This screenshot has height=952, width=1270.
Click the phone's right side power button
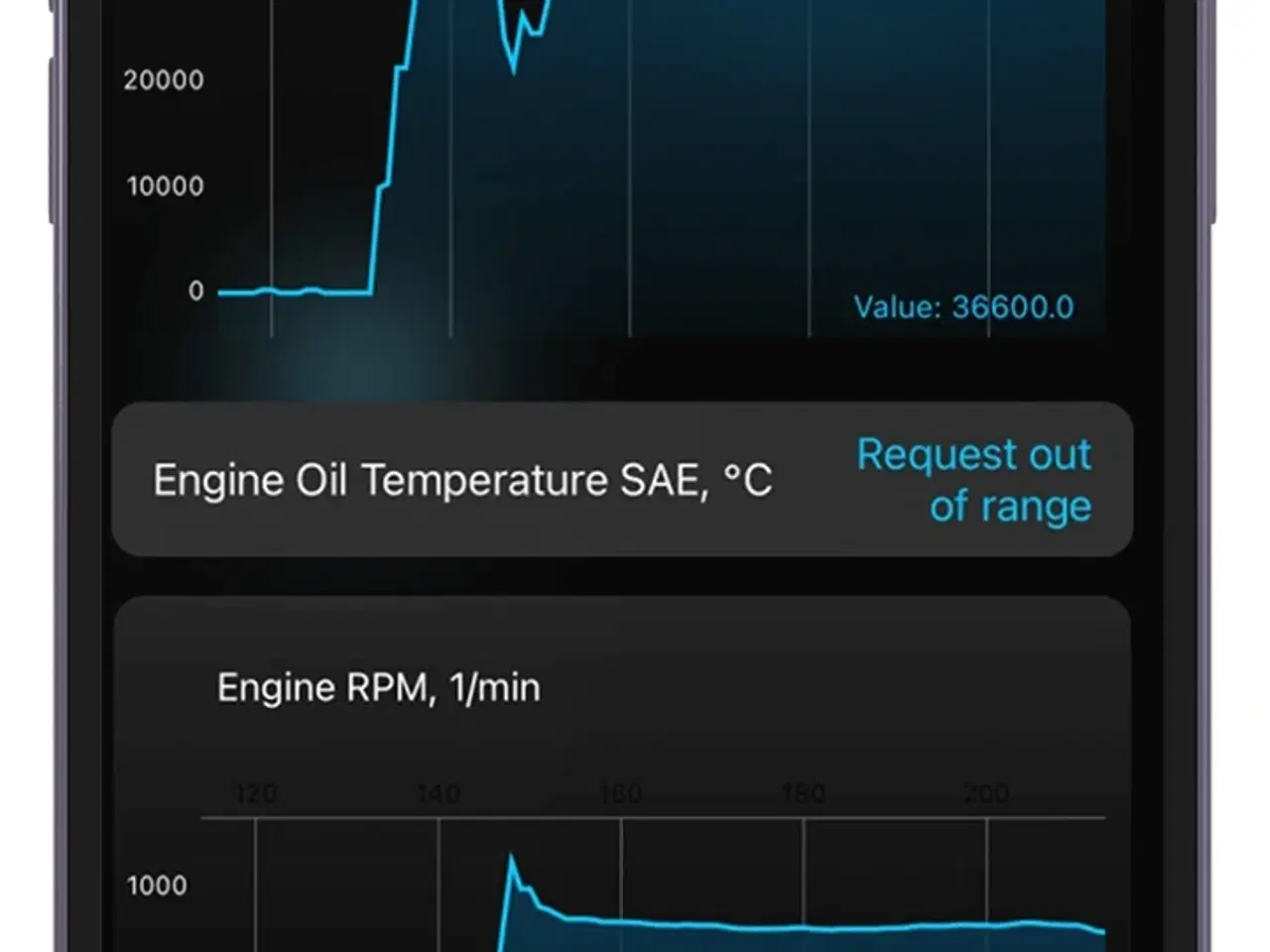pos(1209,109)
